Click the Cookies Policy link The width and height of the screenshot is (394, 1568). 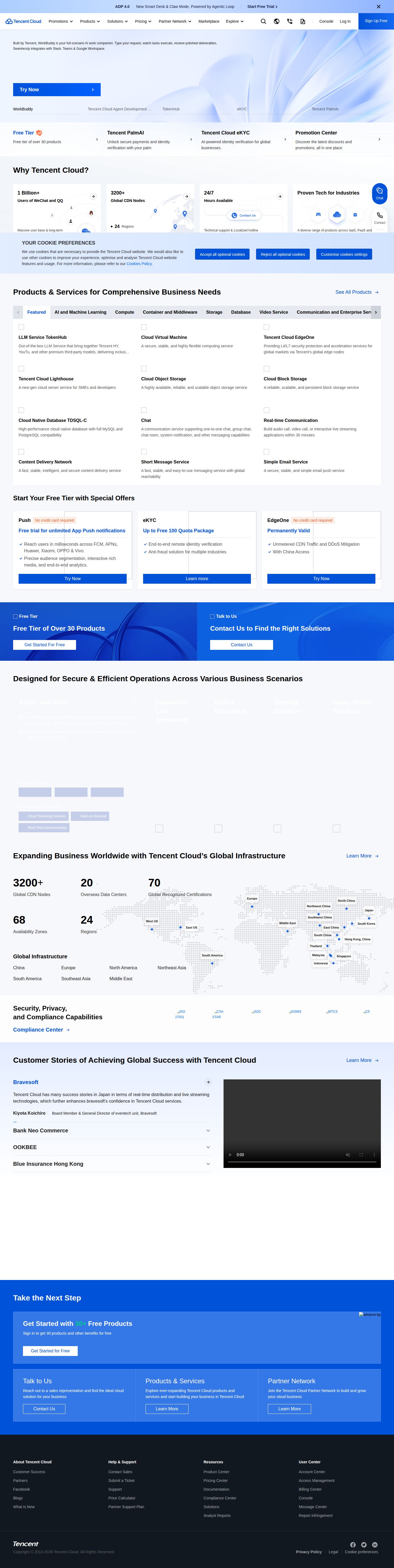pos(140,264)
